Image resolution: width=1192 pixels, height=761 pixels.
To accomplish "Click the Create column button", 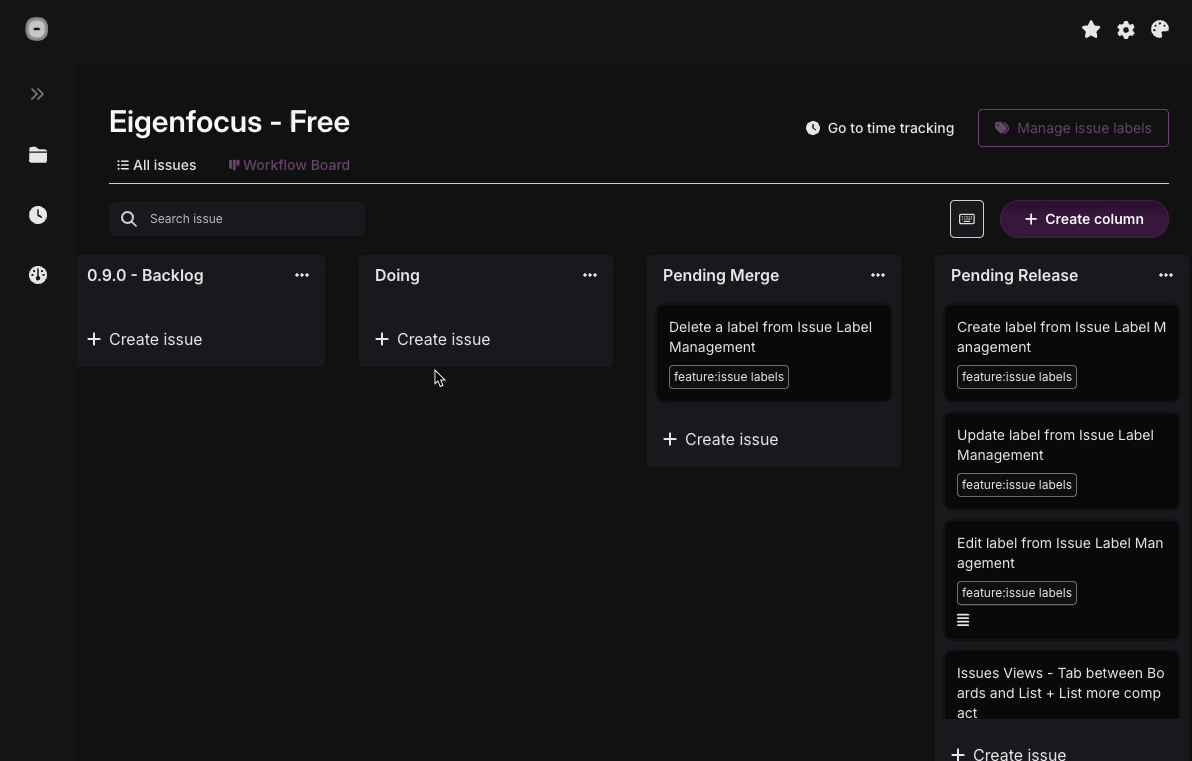I will click(x=1084, y=218).
